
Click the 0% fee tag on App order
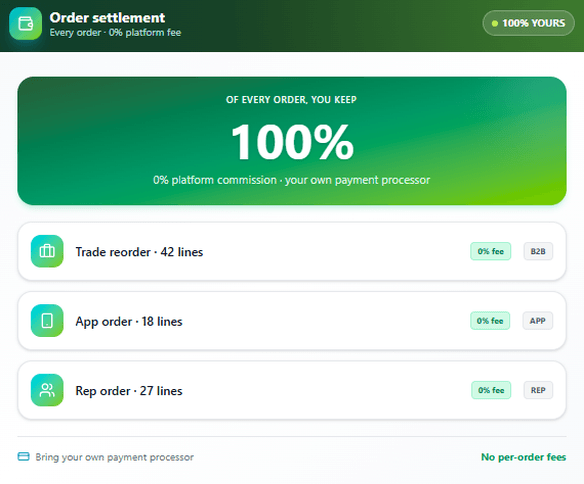coord(490,321)
